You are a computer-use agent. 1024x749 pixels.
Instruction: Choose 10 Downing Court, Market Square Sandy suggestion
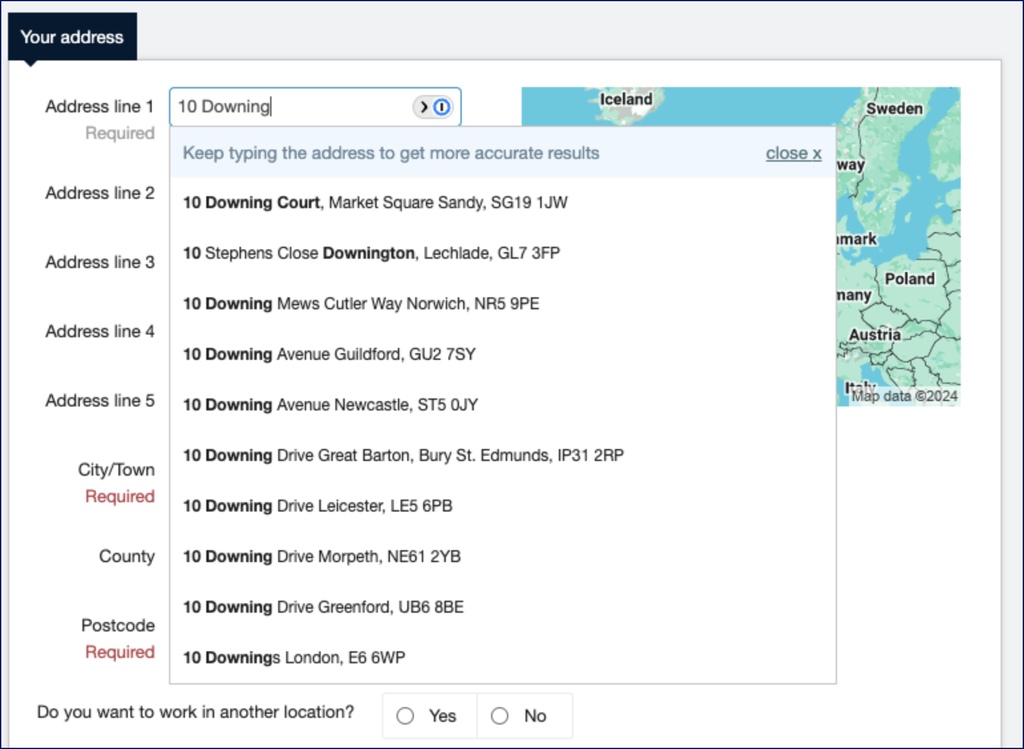coord(375,203)
